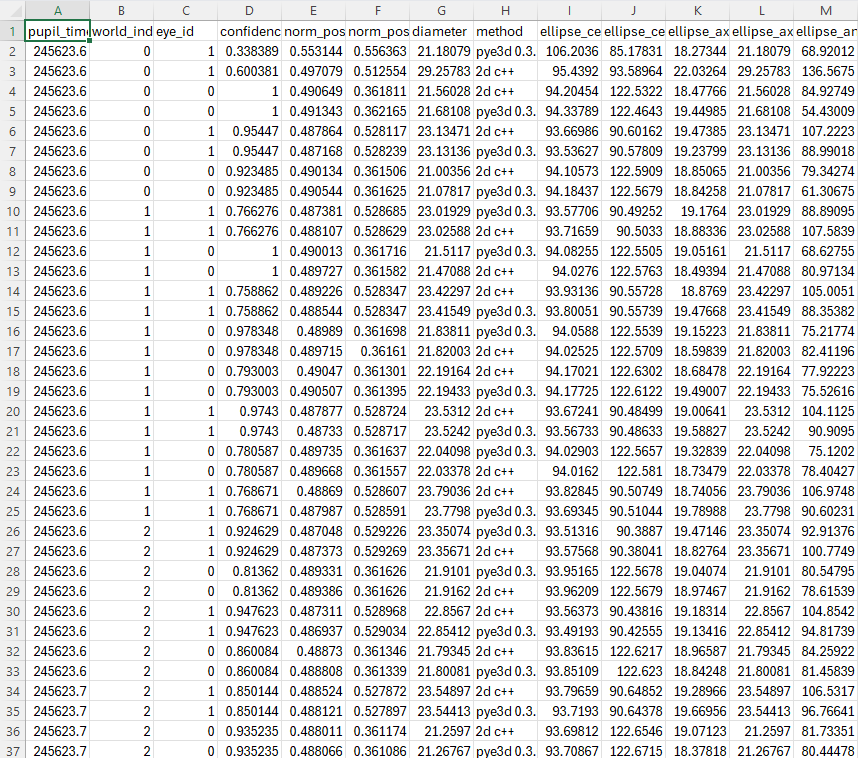Select cell D2 containing 0.338389
858x758 pixels.
(249, 51)
